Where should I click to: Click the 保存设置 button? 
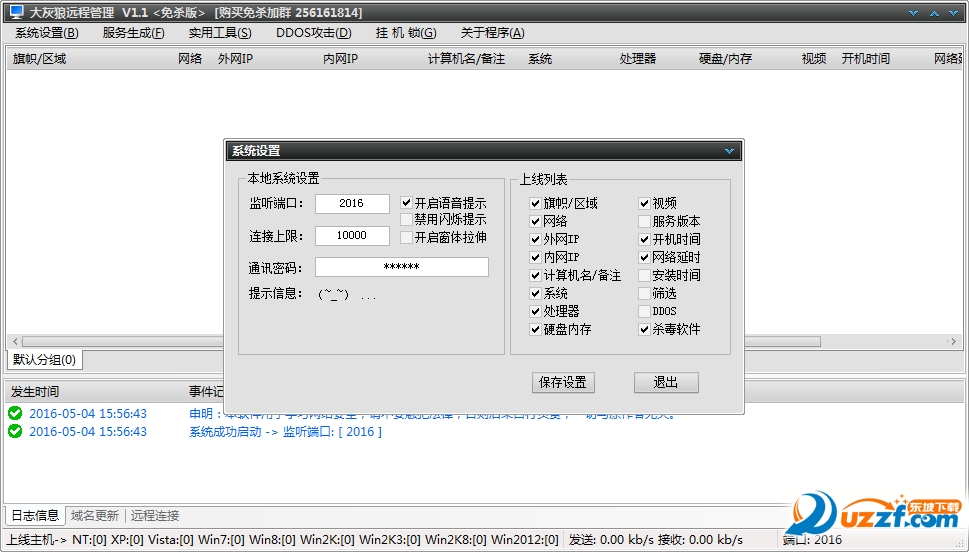pyautogui.click(x=563, y=383)
